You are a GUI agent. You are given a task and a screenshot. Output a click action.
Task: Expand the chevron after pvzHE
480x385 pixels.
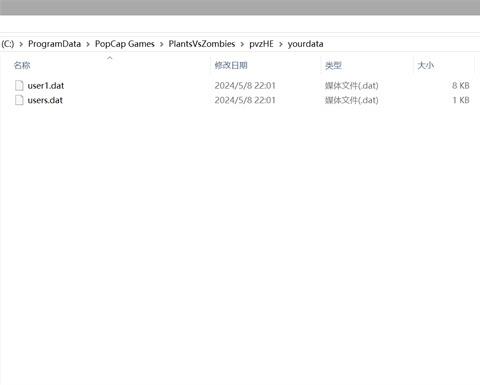click(x=281, y=44)
